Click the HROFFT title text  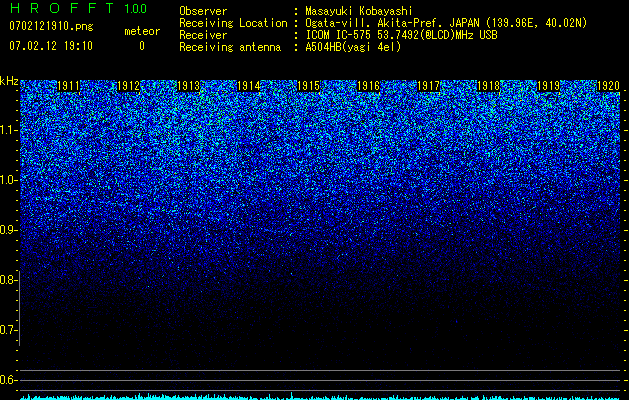tap(62, 8)
